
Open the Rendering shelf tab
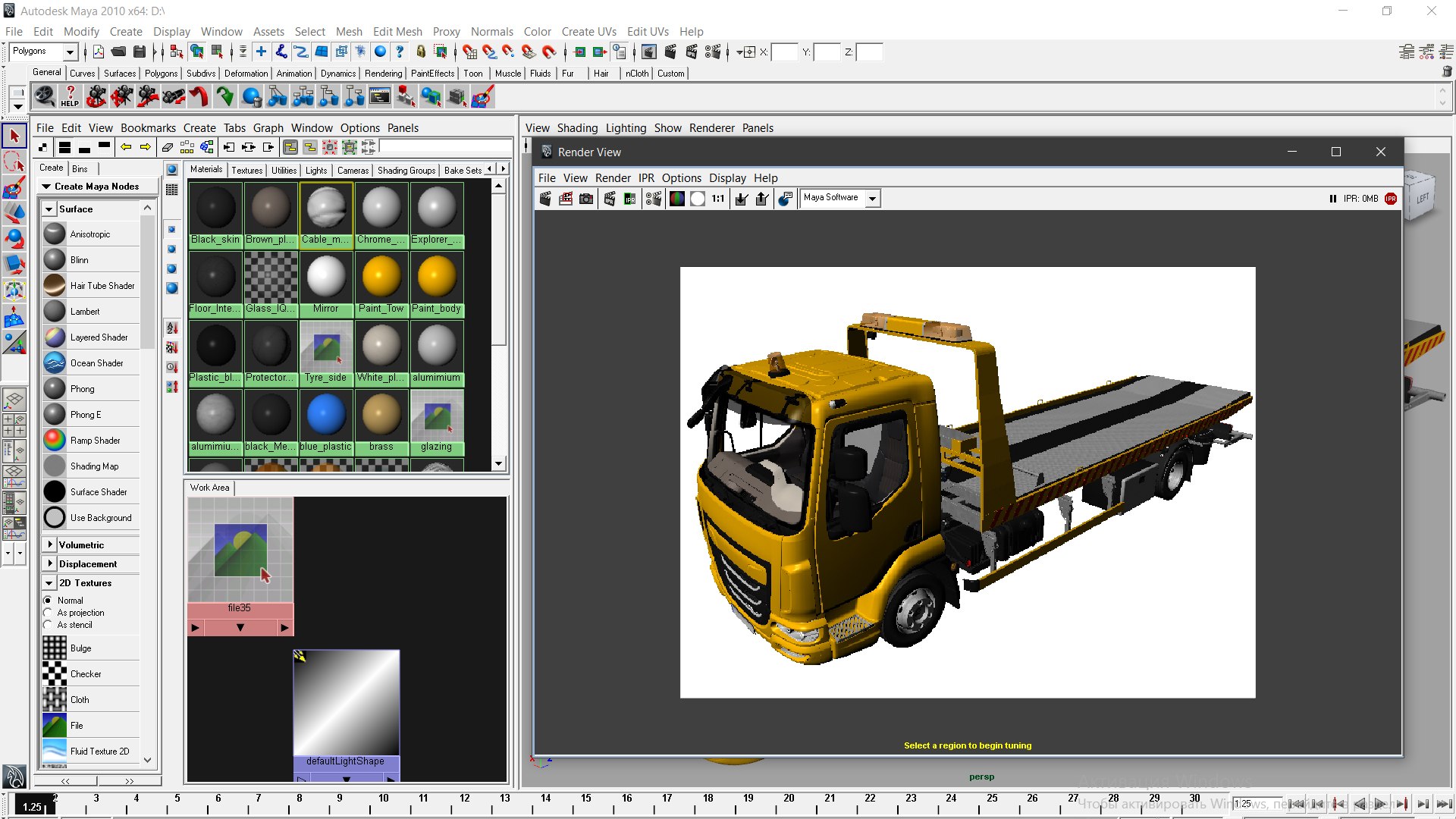[383, 74]
